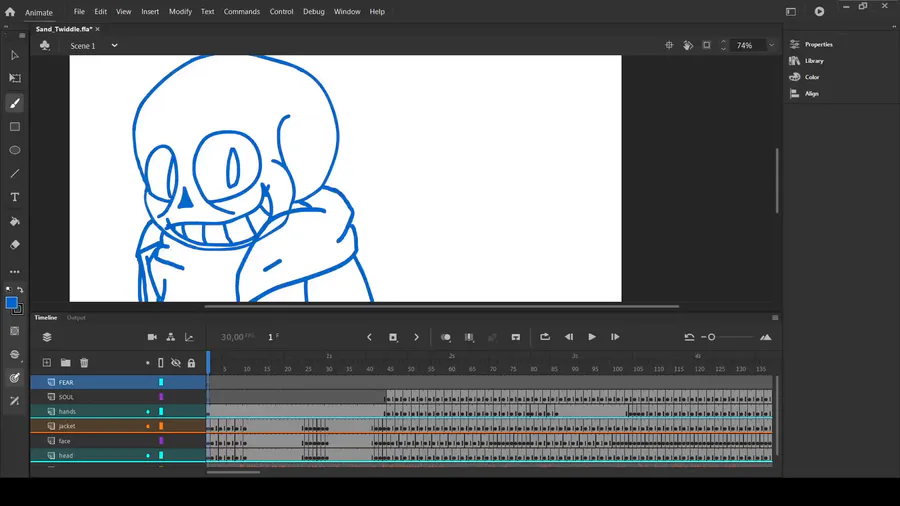
Task: Create a new layer
Action: click(x=47, y=363)
